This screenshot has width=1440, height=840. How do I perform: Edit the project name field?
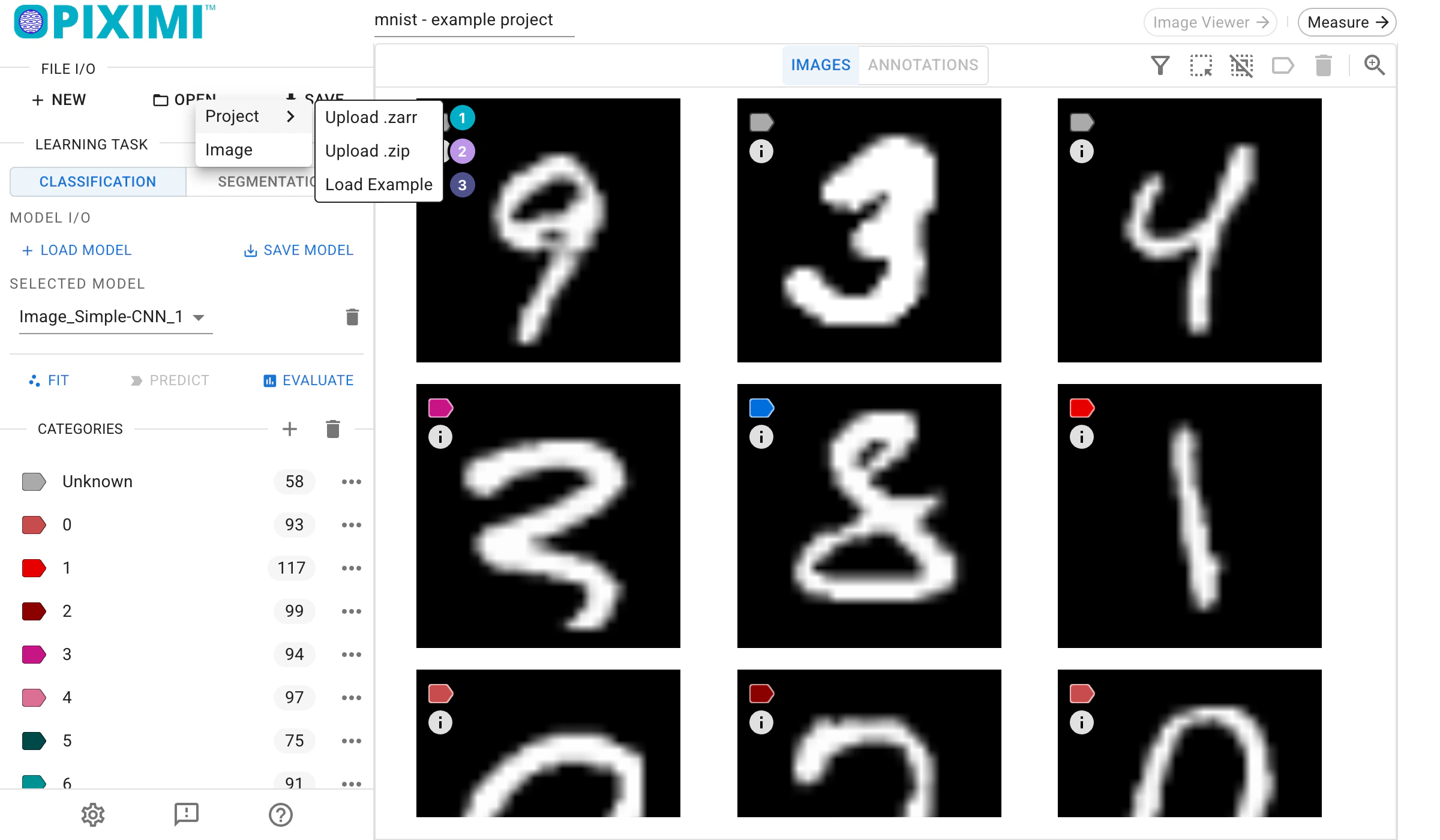474,20
